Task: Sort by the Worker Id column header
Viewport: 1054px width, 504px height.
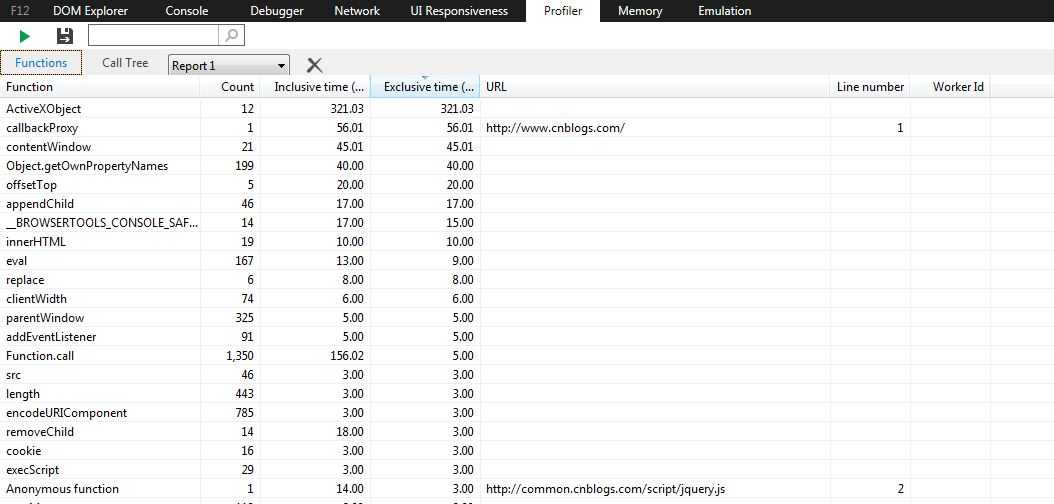Action: pyautogui.click(x=950, y=87)
